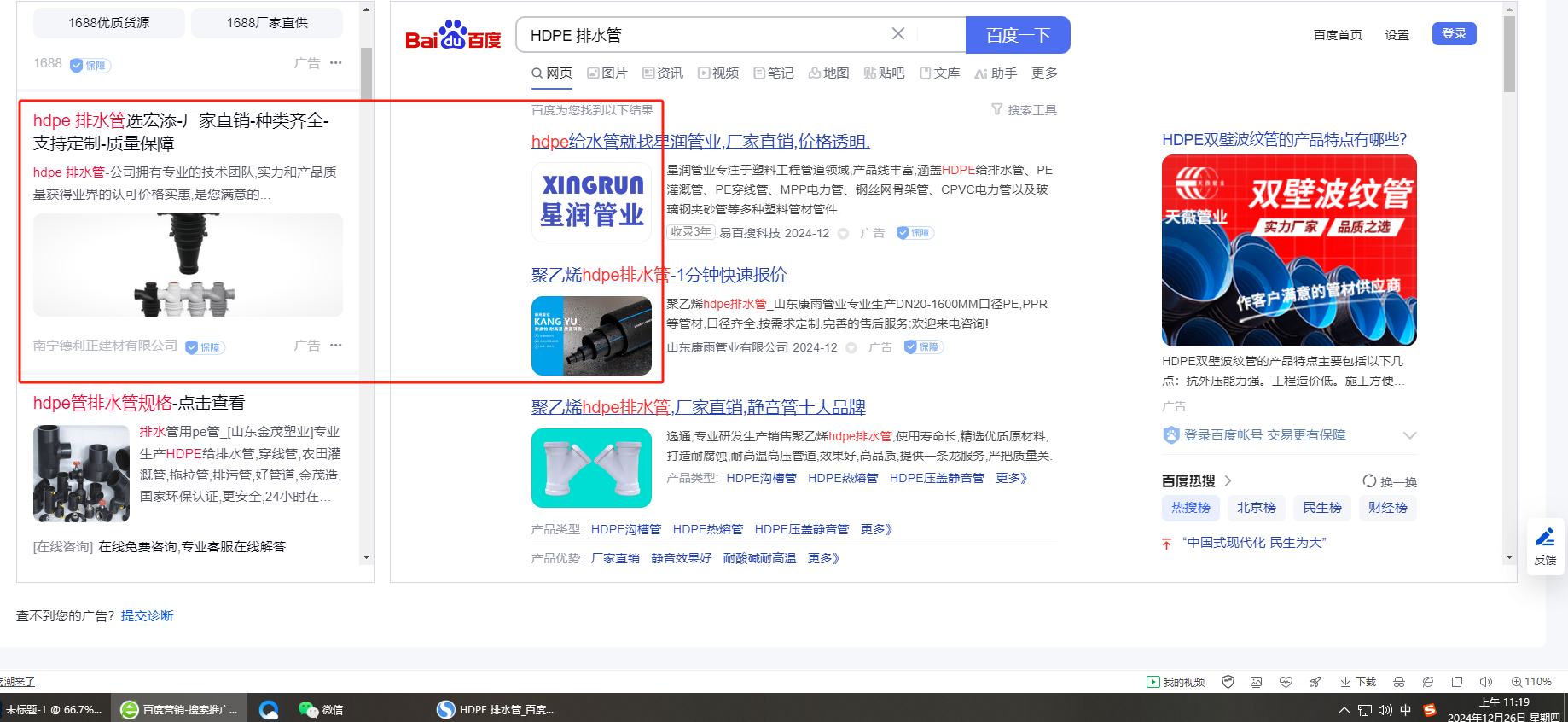
Task: Click the 1688厂家直供 button
Action: [x=267, y=23]
